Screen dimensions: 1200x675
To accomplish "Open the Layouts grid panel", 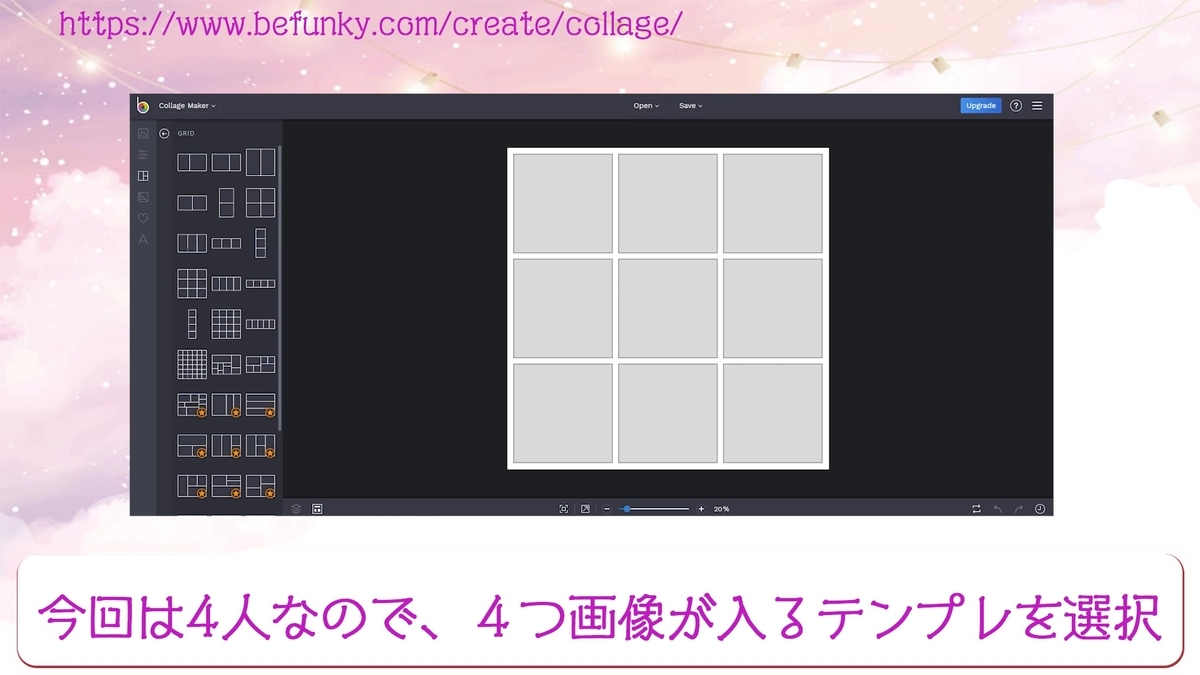I will 143,175.
